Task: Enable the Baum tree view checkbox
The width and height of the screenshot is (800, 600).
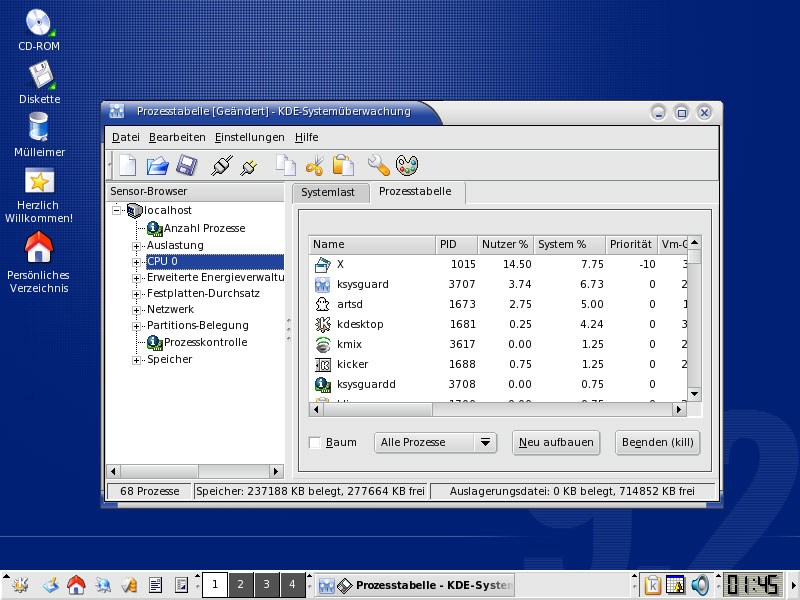Action: [315, 443]
